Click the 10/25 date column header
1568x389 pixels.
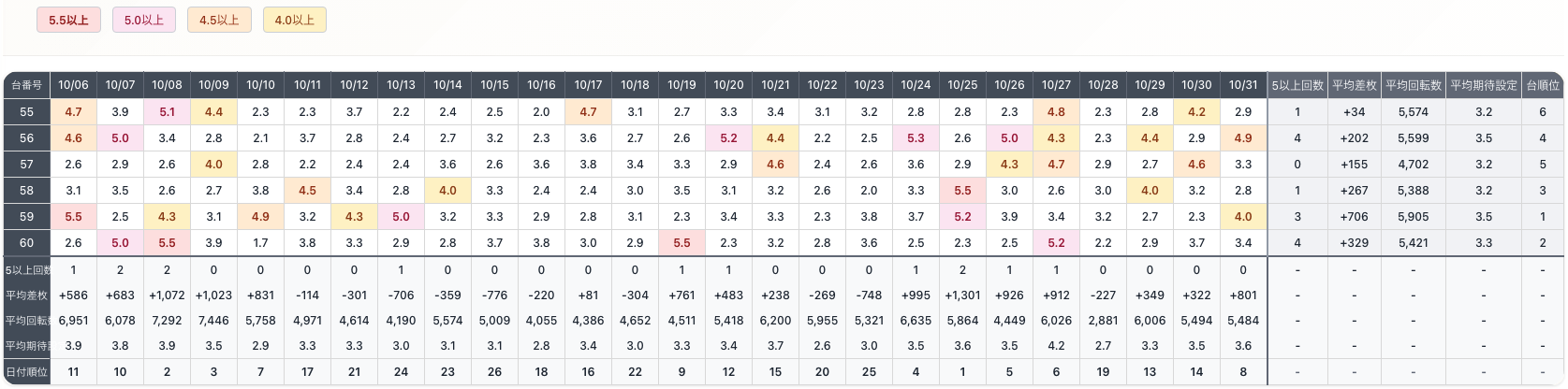click(962, 85)
